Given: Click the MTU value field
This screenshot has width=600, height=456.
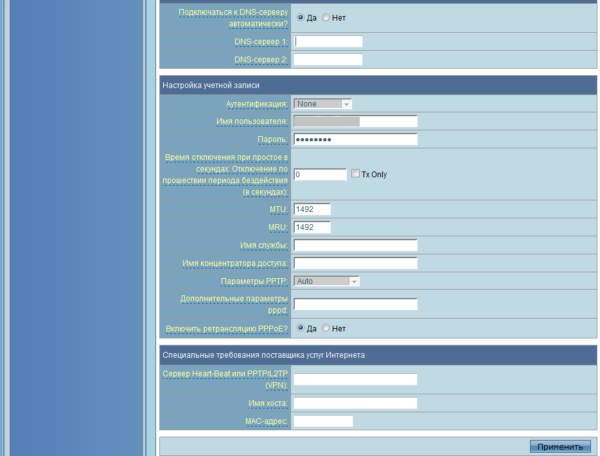Looking at the screenshot, I should pyautogui.click(x=312, y=209).
